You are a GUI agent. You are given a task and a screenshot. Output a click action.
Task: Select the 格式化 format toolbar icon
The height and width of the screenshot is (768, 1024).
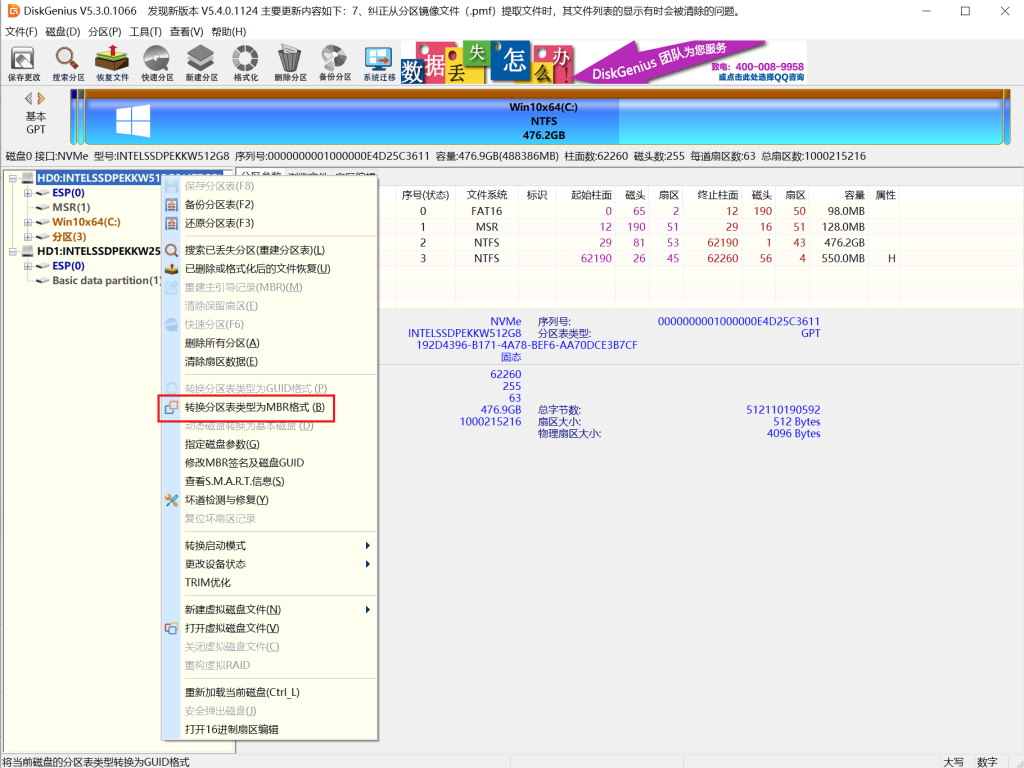[x=245, y=62]
